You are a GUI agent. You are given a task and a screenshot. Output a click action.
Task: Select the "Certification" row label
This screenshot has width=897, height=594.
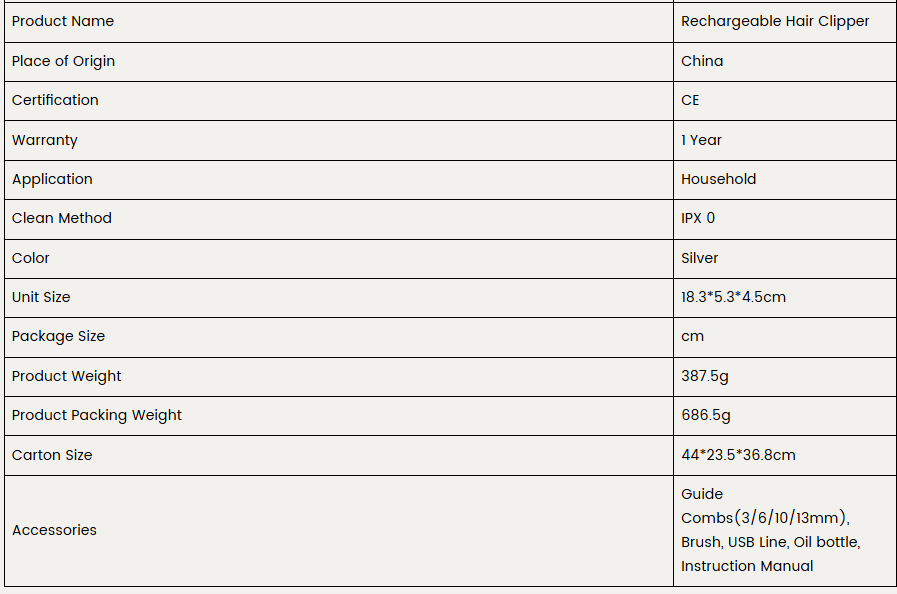click(55, 100)
